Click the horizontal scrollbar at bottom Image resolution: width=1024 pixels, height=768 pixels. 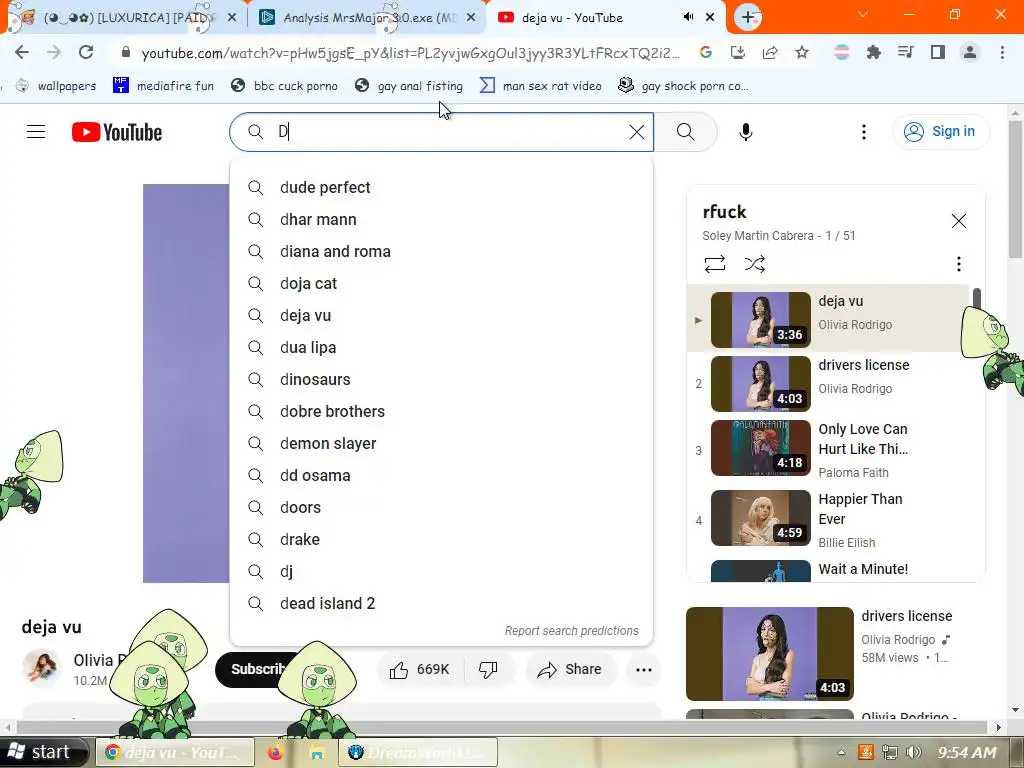502,728
